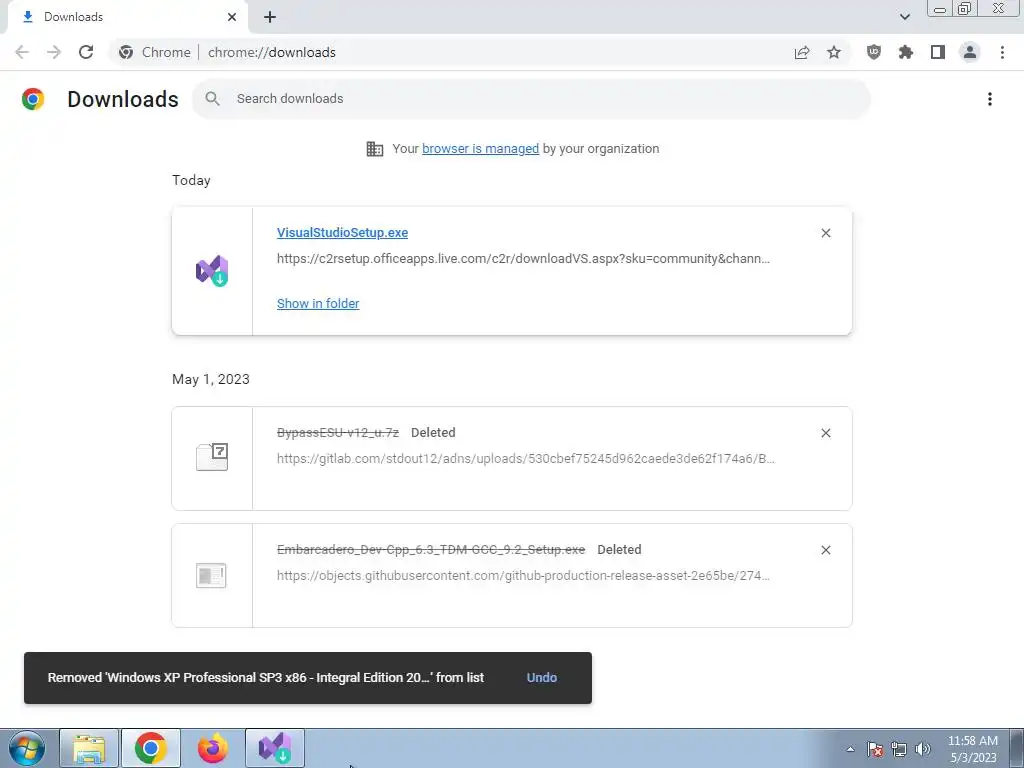Open the network status tray icon
The height and width of the screenshot is (768, 1024).
(x=899, y=749)
